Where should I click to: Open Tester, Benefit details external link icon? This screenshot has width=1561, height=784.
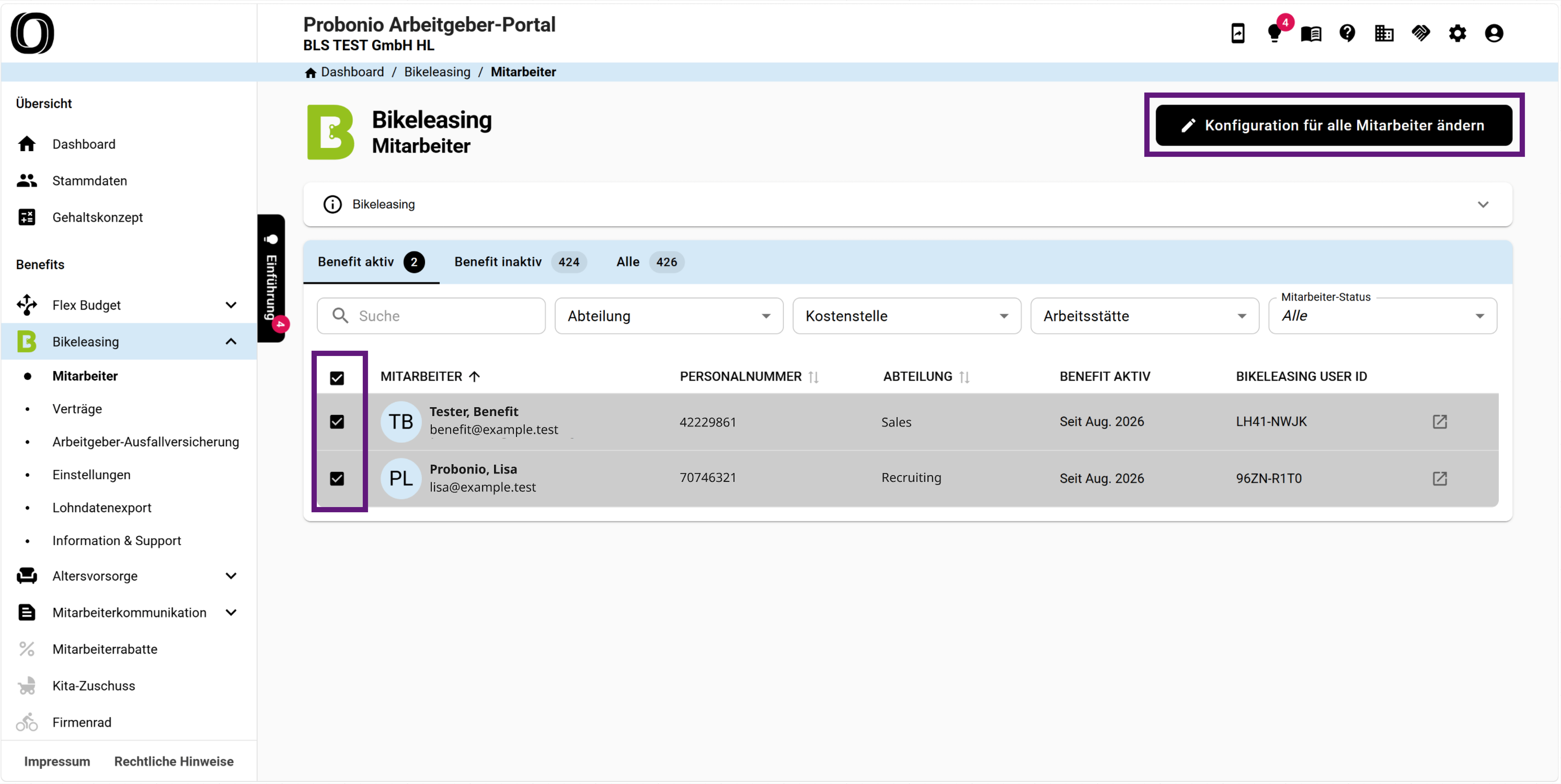tap(1440, 422)
